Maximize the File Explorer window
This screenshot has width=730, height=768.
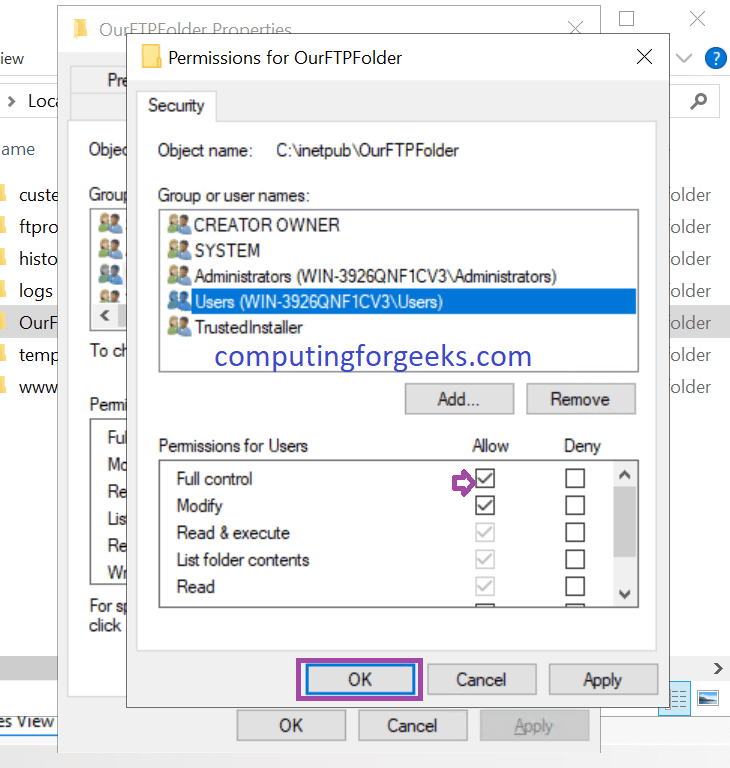click(x=627, y=19)
